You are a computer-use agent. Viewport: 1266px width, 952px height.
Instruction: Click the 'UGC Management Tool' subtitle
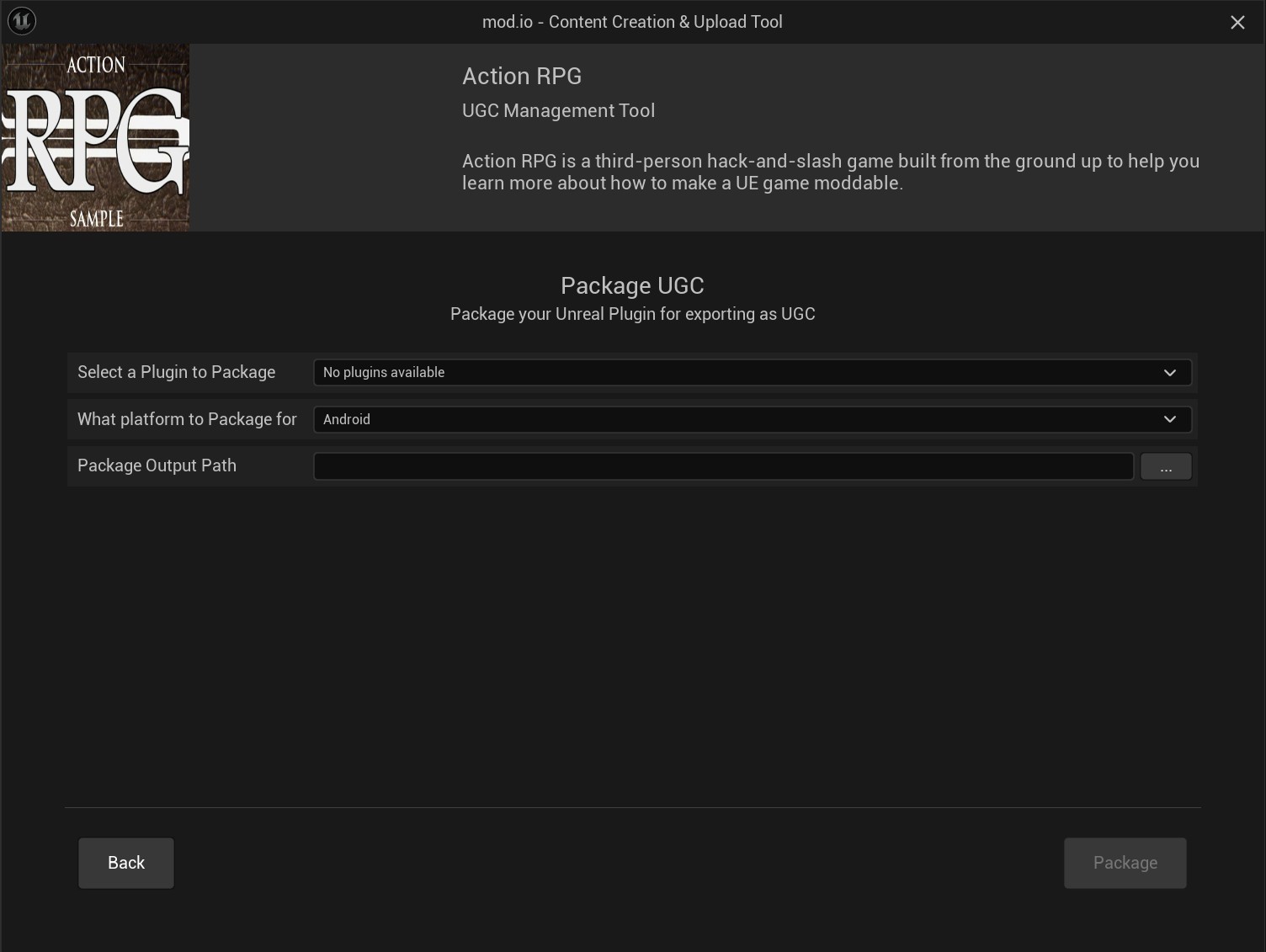[558, 110]
